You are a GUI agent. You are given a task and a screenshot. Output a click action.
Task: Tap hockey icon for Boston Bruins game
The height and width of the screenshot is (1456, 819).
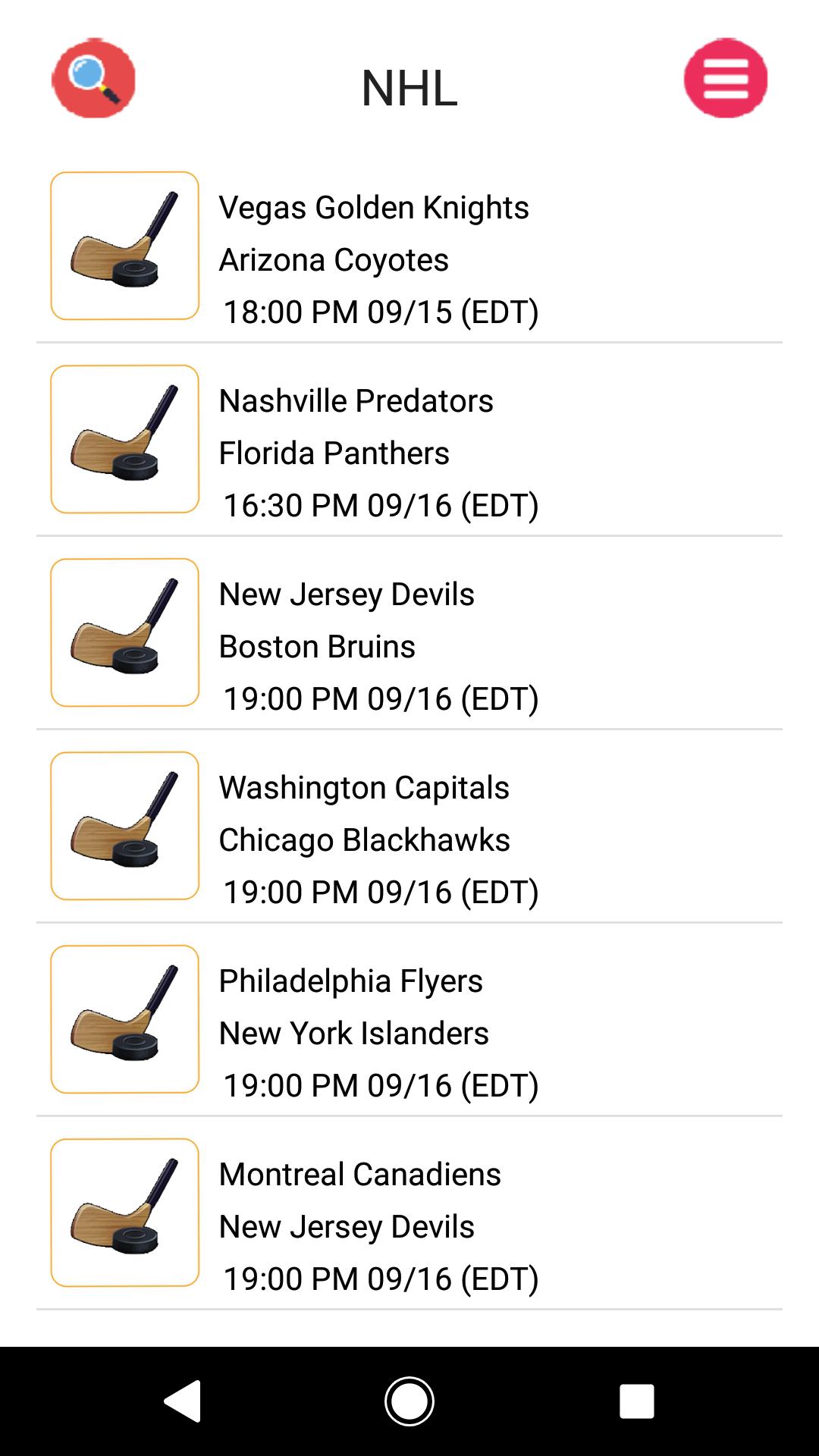tap(125, 632)
